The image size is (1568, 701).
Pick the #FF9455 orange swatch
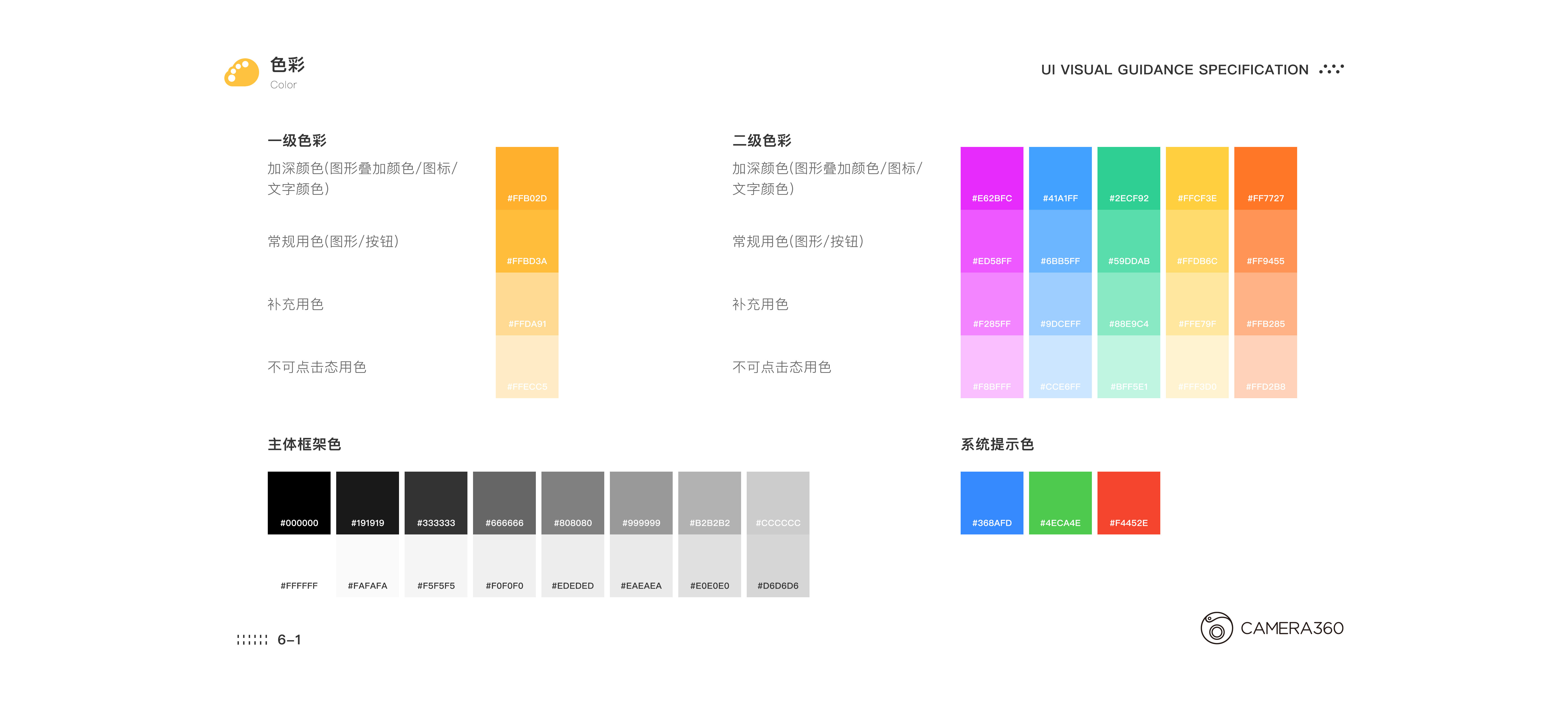[1266, 241]
